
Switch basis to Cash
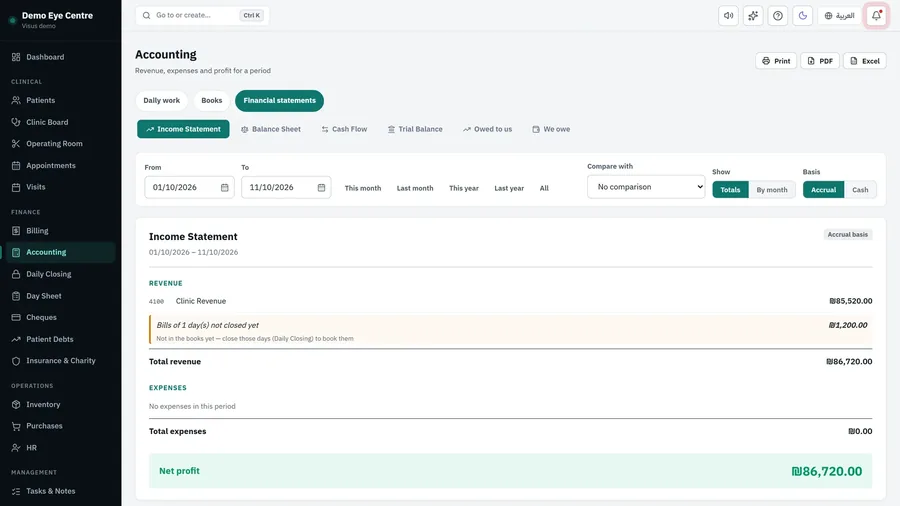click(x=860, y=190)
